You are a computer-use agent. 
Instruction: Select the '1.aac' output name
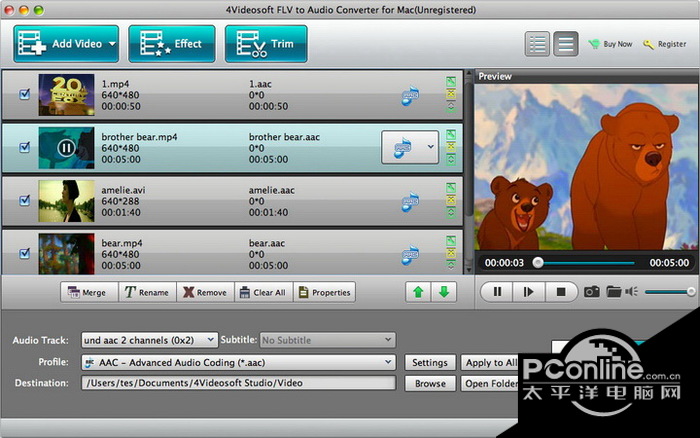coord(260,84)
